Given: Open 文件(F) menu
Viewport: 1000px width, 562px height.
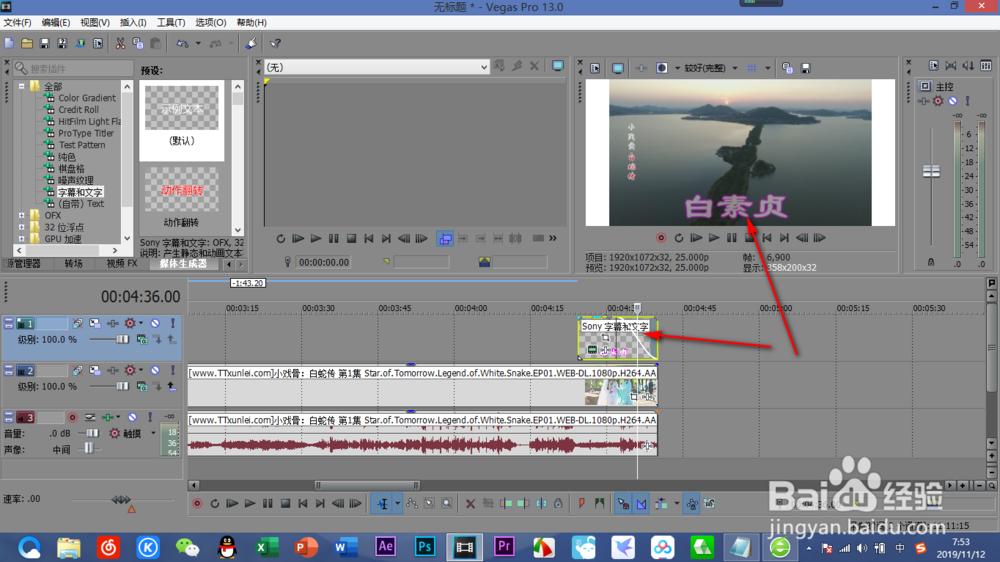Looking at the screenshot, I should coord(17,22).
